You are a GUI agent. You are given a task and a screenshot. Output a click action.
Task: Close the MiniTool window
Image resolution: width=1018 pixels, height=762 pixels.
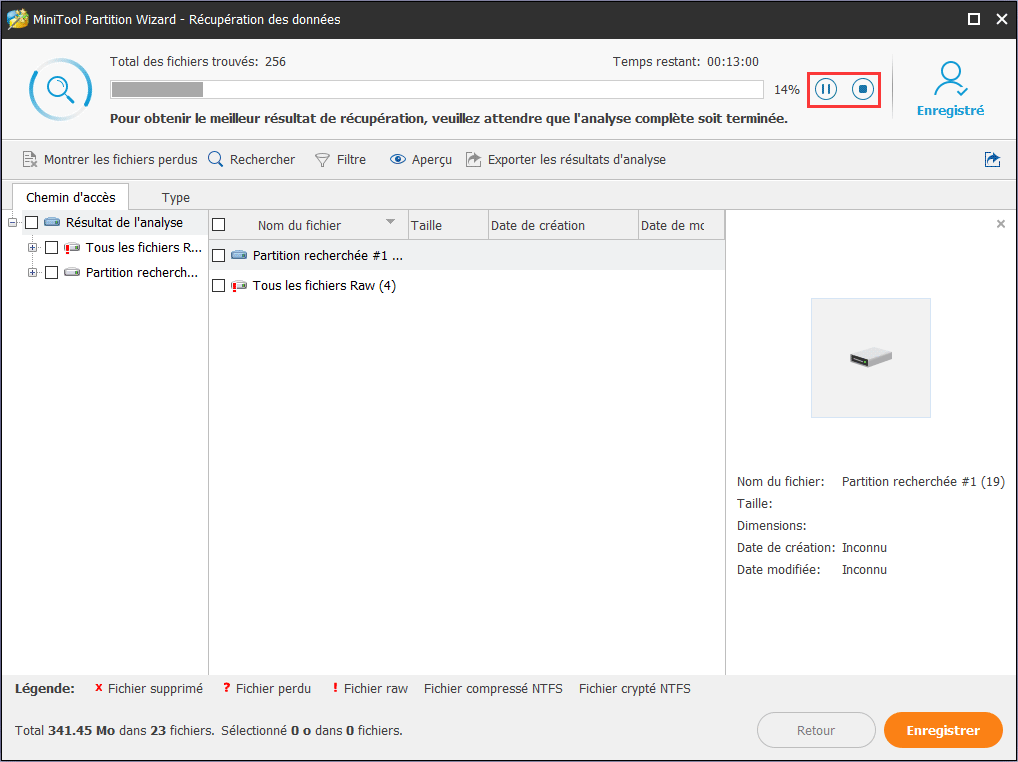click(x=1002, y=19)
